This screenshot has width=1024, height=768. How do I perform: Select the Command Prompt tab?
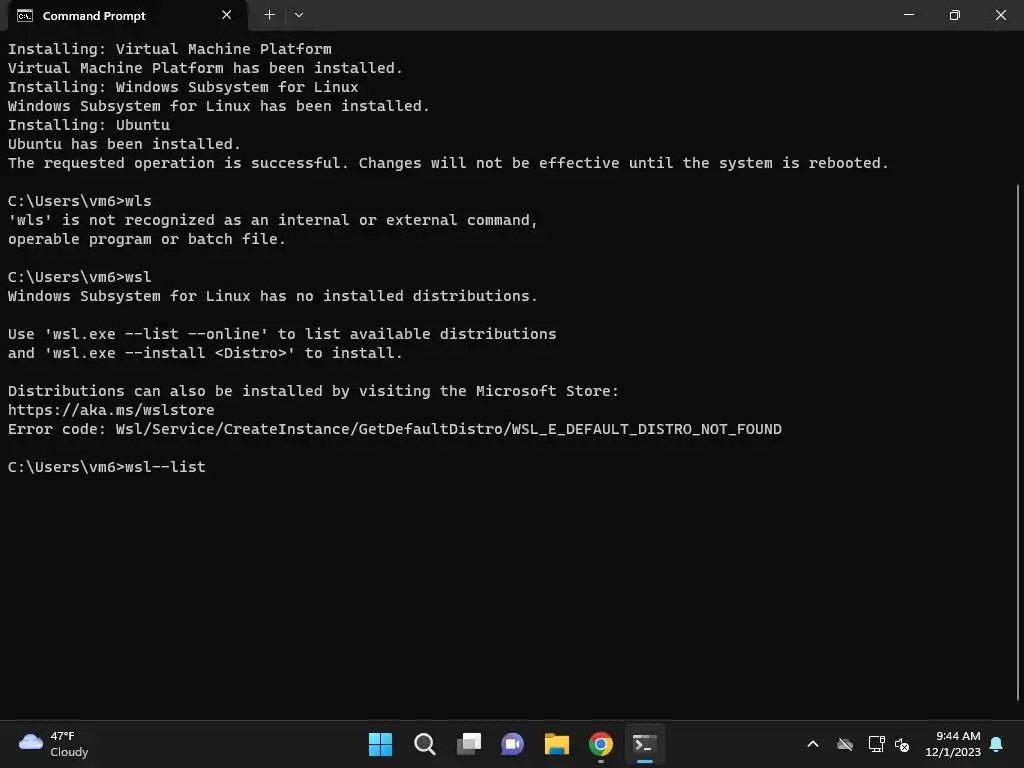click(x=127, y=16)
